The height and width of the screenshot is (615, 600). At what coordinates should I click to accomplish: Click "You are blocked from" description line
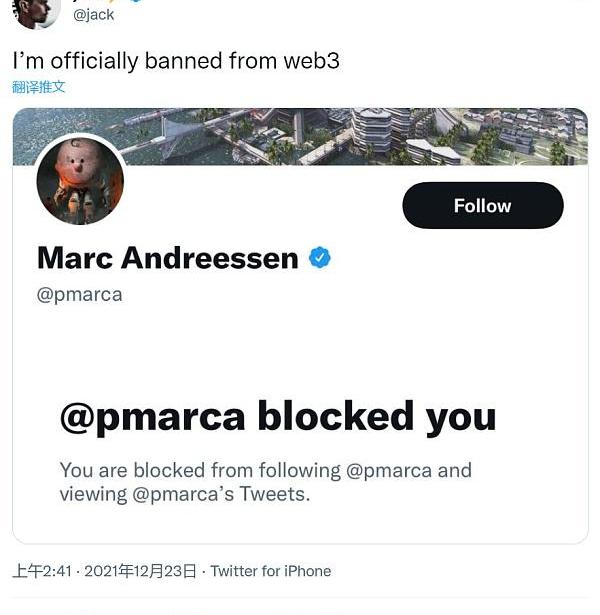click(265, 470)
